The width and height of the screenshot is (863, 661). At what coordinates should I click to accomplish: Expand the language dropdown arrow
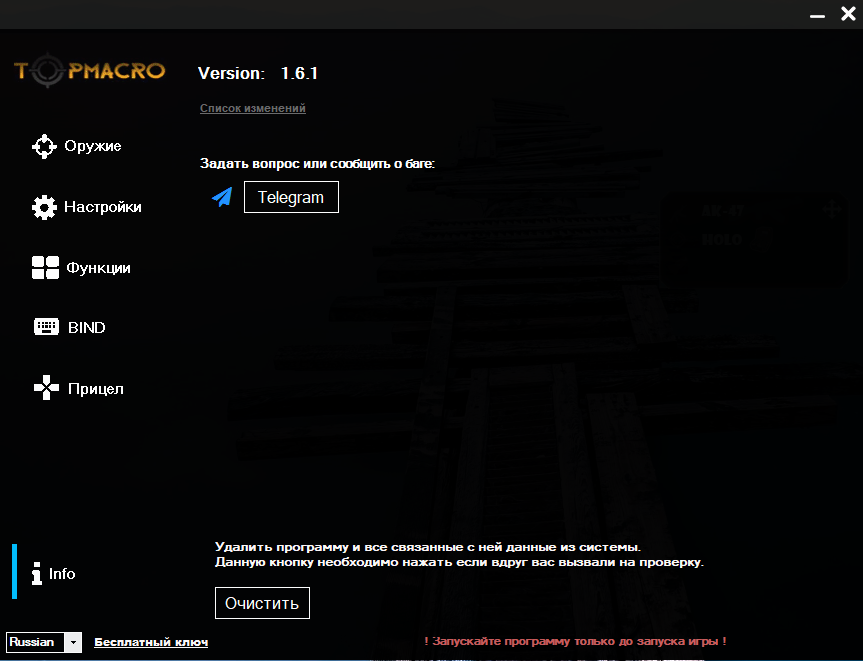(73, 642)
